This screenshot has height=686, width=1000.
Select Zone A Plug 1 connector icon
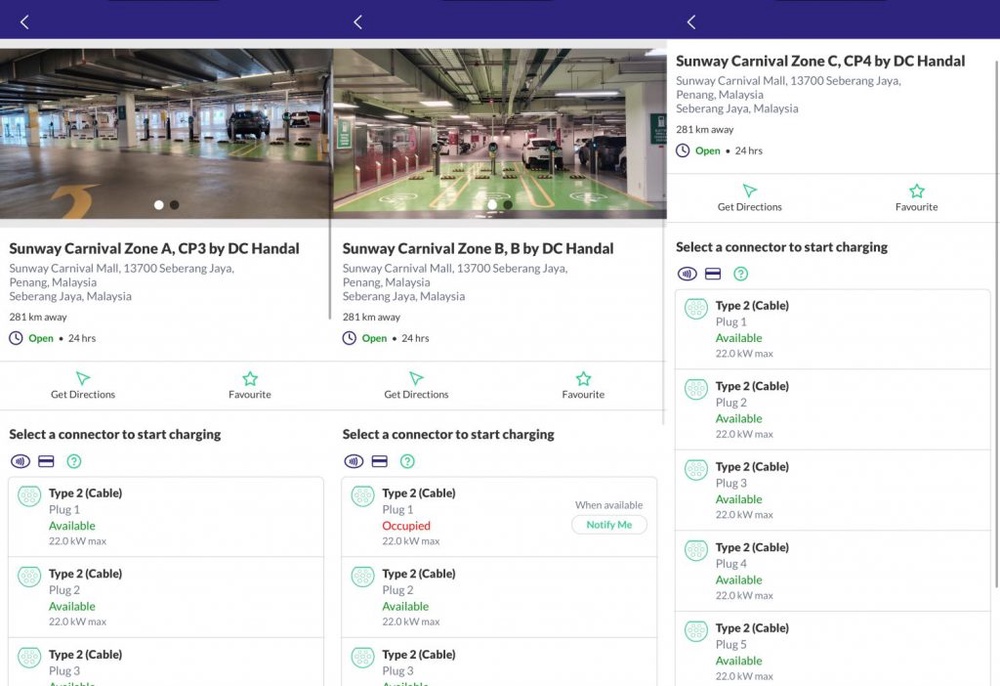[x=29, y=496]
